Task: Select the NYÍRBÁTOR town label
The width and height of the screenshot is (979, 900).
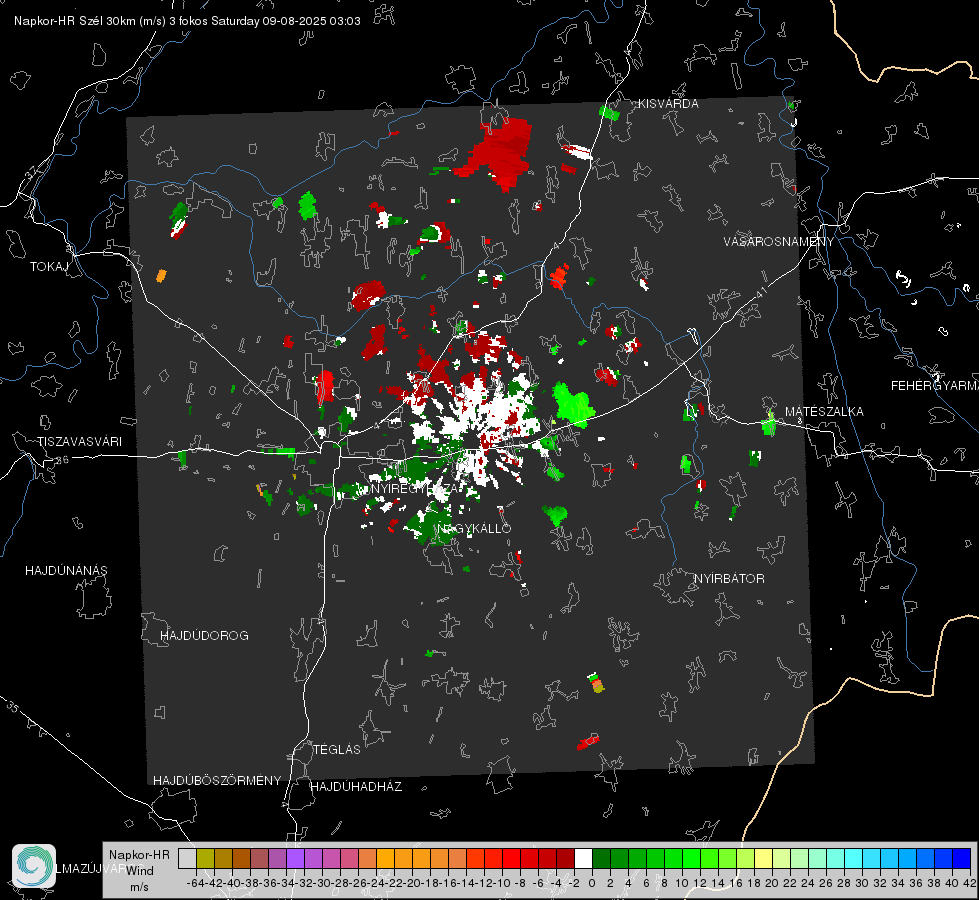Action: point(729,579)
